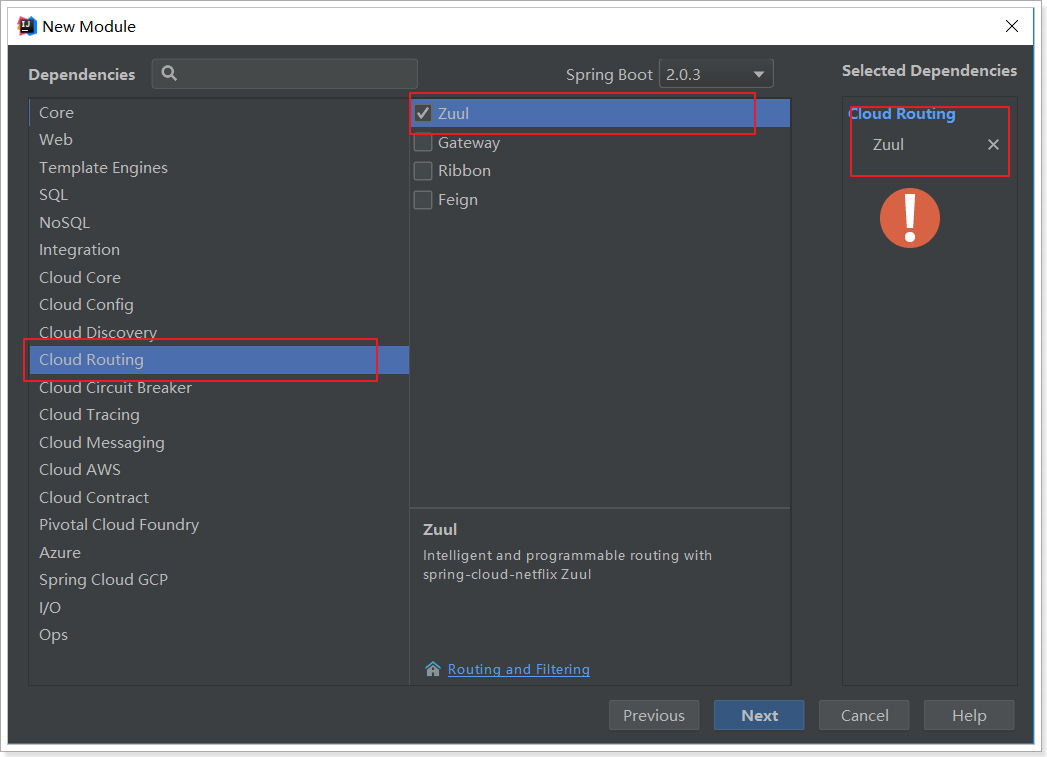Go back with the Previous button

coord(654,716)
